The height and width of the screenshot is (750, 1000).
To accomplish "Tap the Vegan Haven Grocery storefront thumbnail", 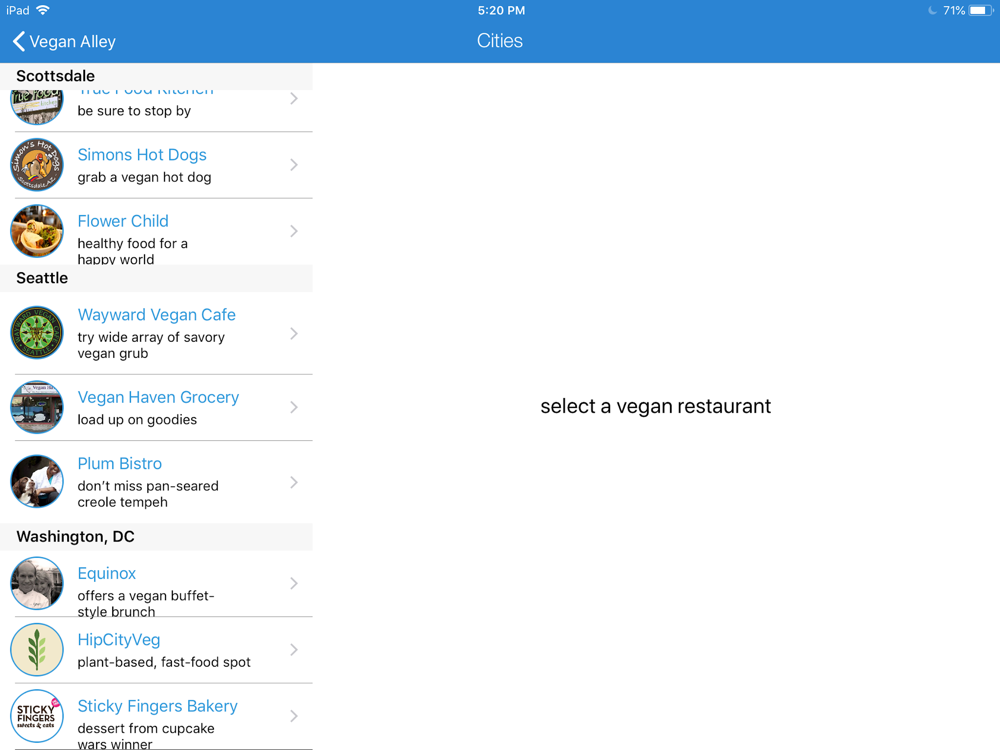I will [x=37, y=407].
